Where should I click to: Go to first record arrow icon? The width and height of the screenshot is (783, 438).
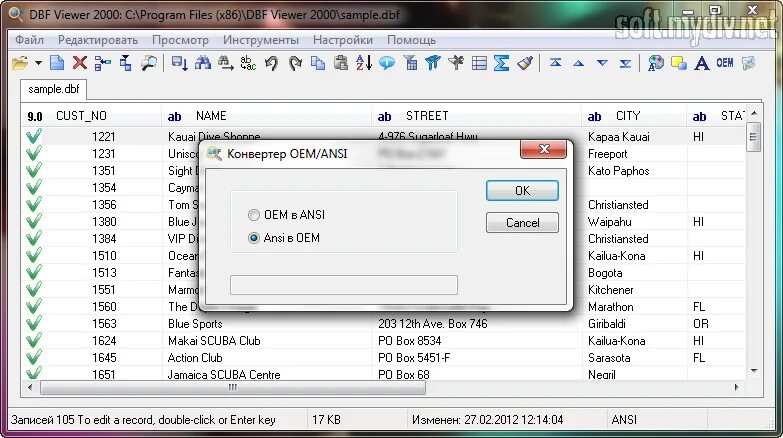[555, 63]
